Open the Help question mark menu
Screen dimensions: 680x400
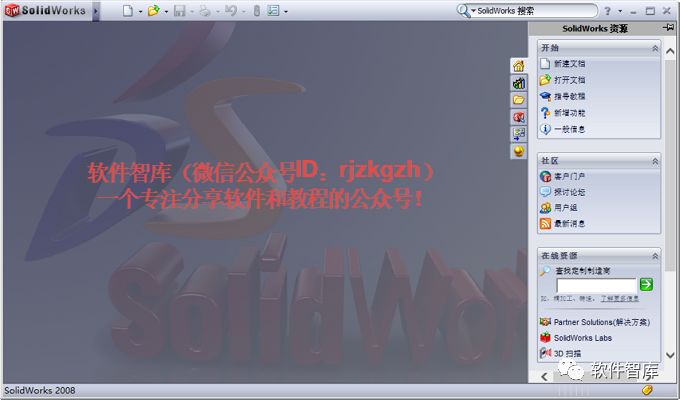608,11
